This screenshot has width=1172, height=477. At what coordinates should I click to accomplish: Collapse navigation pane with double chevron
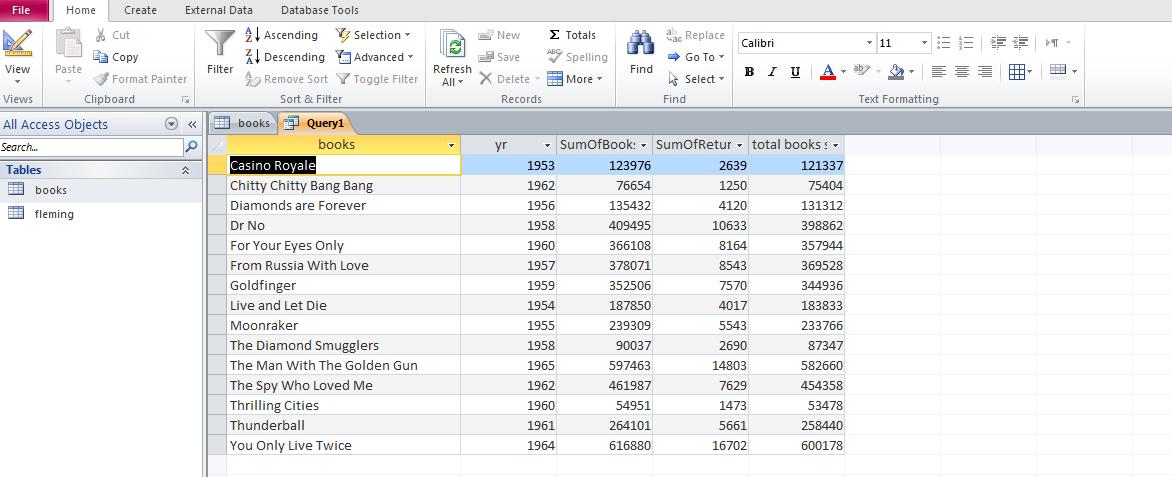point(192,124)
